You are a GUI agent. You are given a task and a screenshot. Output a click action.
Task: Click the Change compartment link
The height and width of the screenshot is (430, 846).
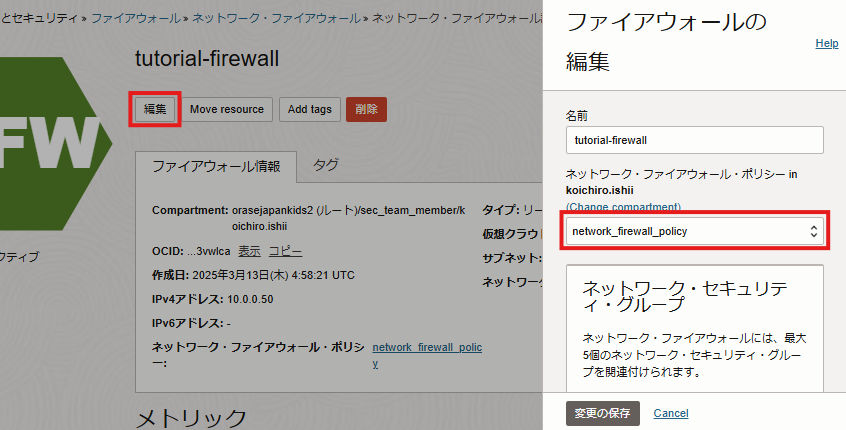[x=623, y=206]
